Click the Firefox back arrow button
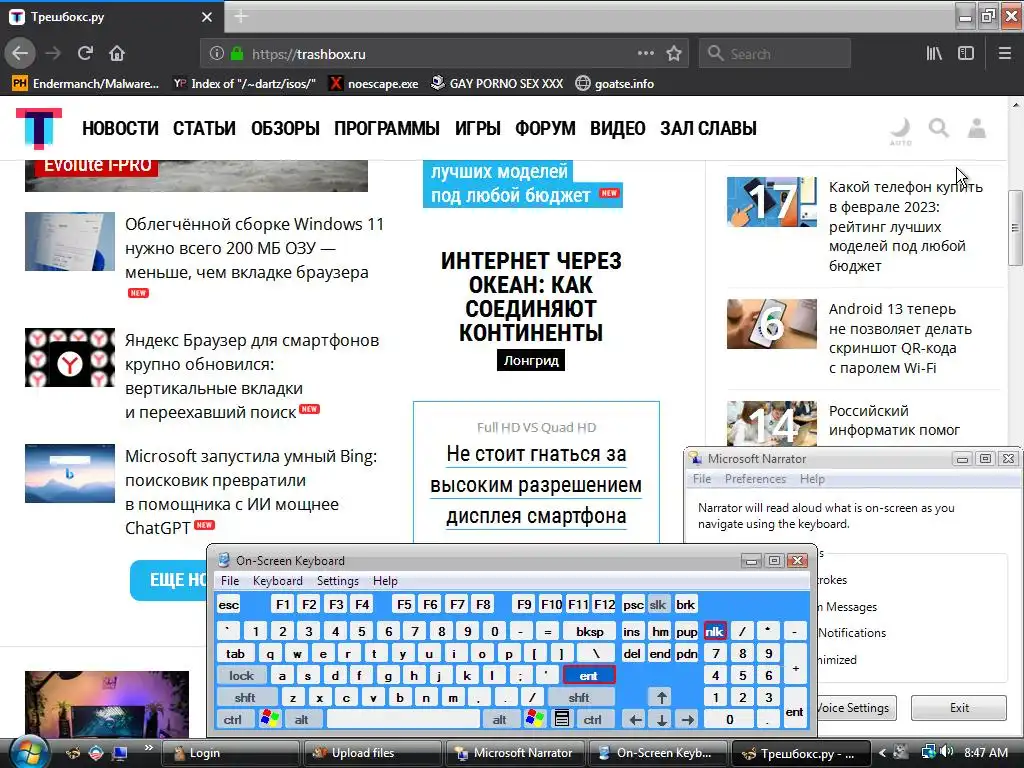The image size is (1024, 768). coord(20,54)
